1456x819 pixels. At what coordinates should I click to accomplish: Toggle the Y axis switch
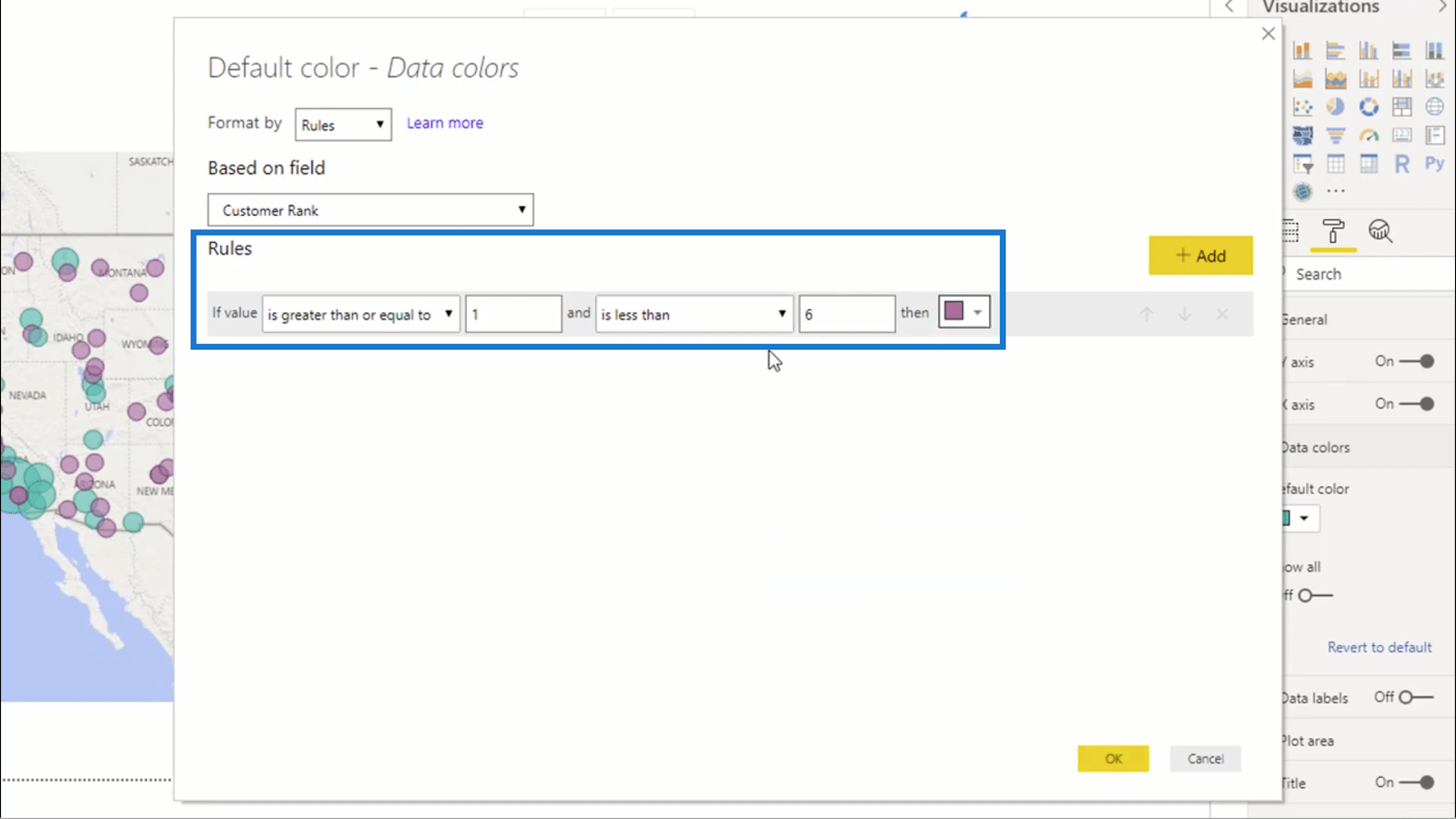click(x=1417, y=361)
